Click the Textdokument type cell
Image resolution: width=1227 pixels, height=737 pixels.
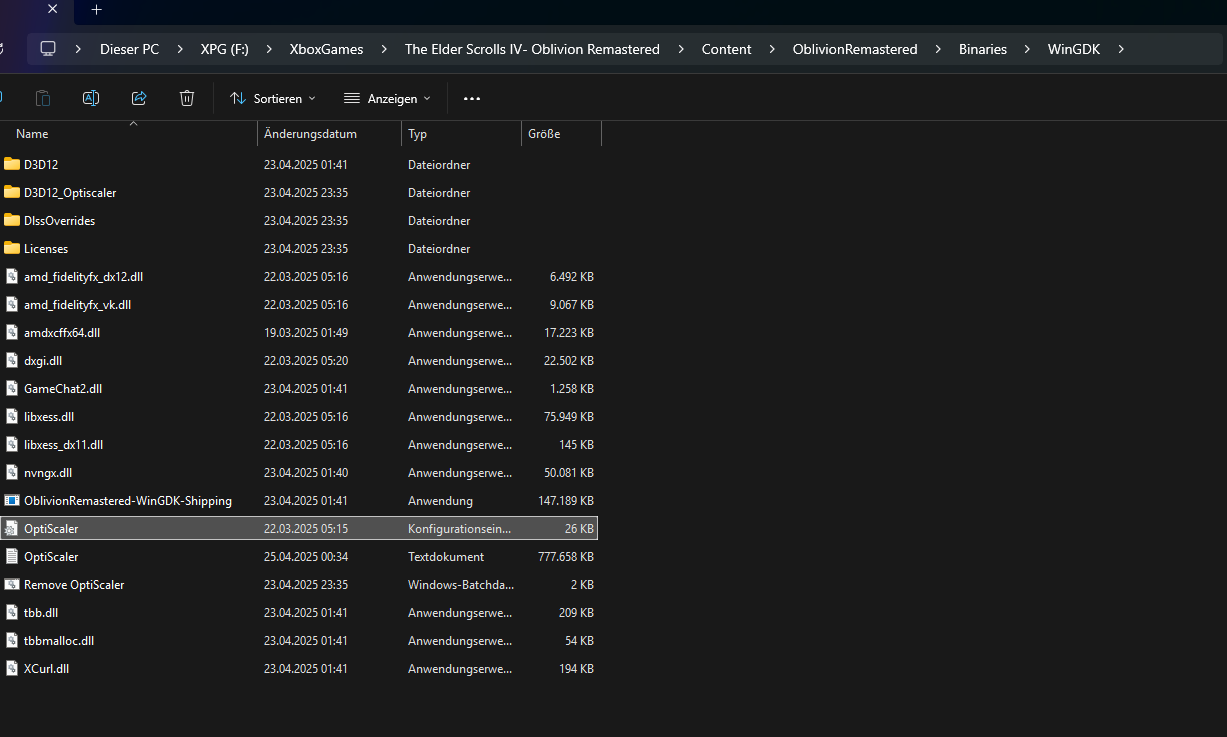point(446,556)
